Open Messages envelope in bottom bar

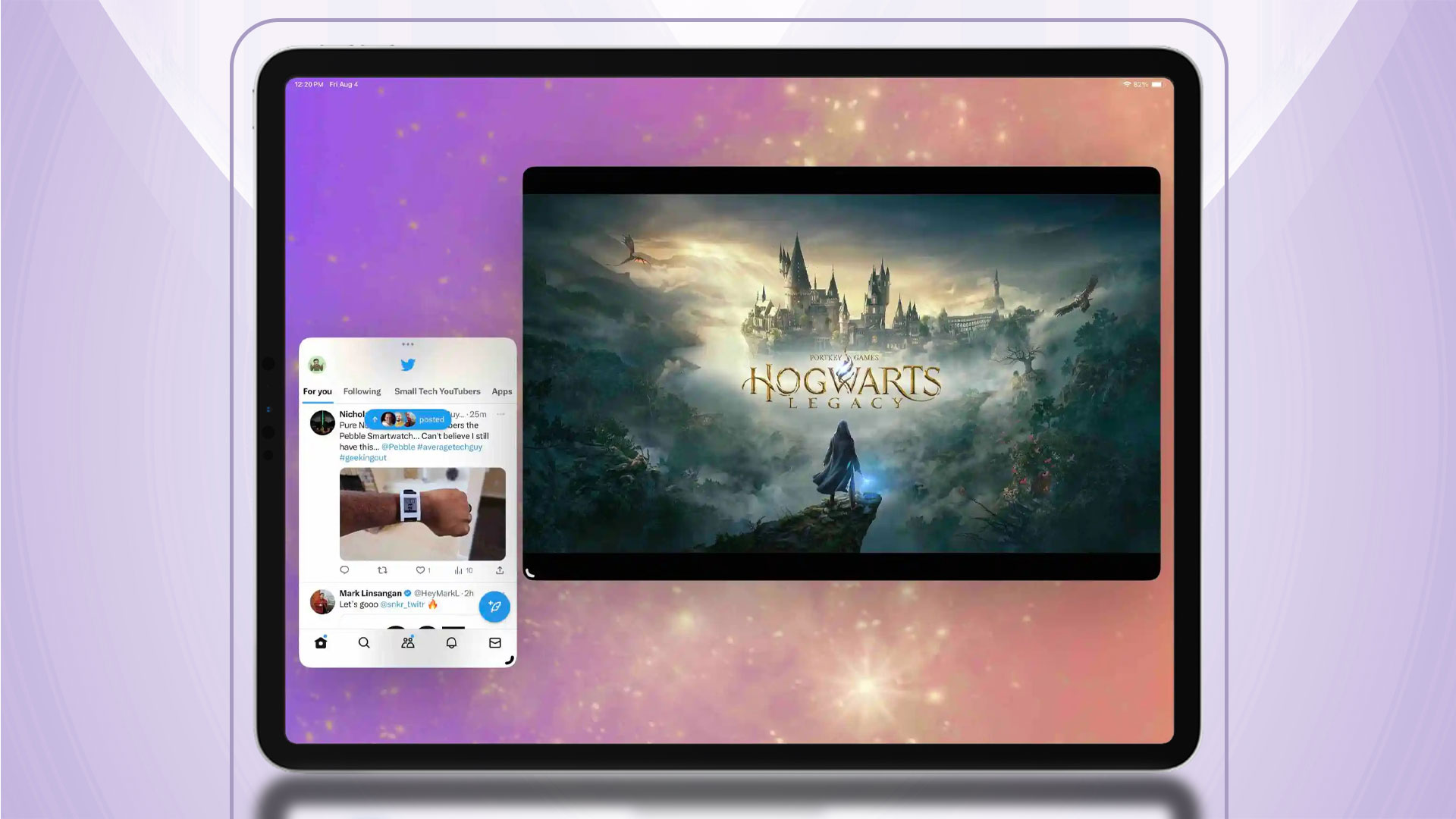(495, 642)
